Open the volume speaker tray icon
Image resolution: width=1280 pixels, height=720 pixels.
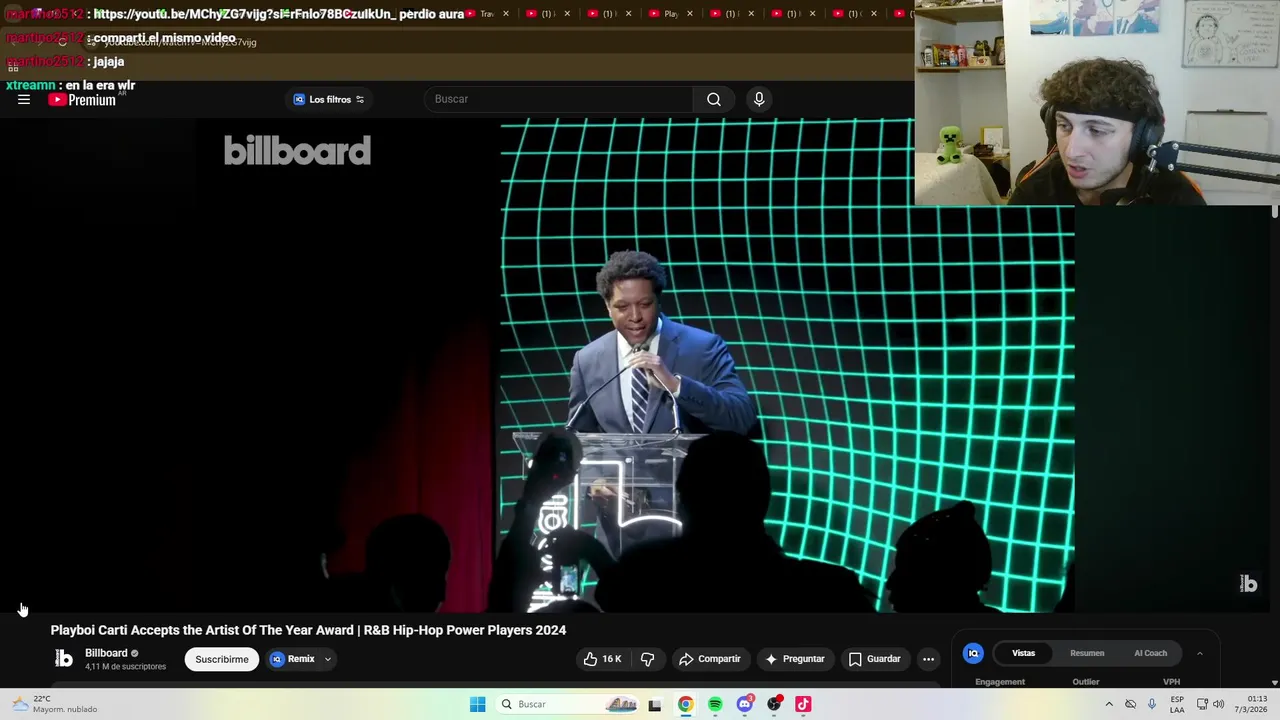pos(1219,704)
